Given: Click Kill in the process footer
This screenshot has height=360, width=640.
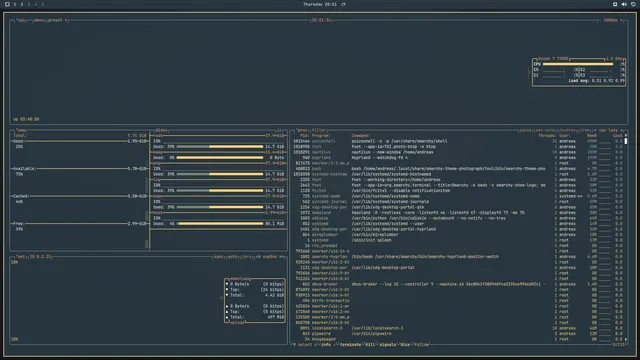Looking at the screenshot, I should click(x=370, y=344).
